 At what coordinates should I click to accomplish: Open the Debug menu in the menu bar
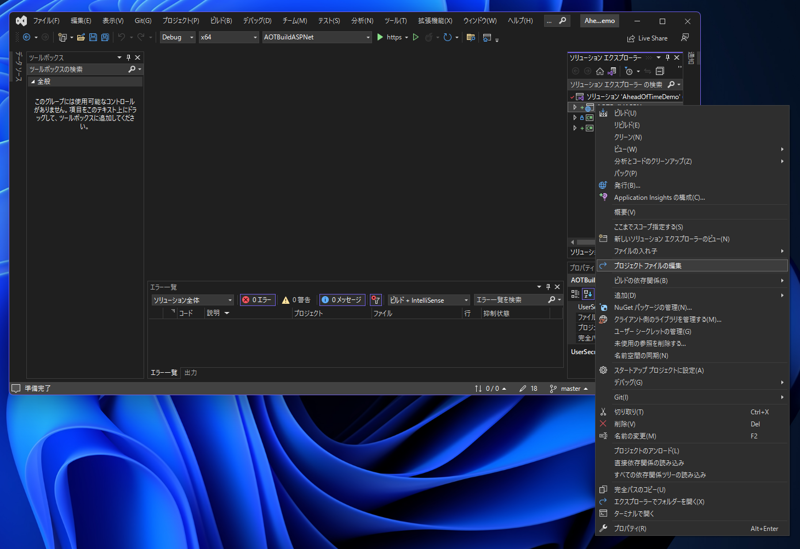click(257, 21)
